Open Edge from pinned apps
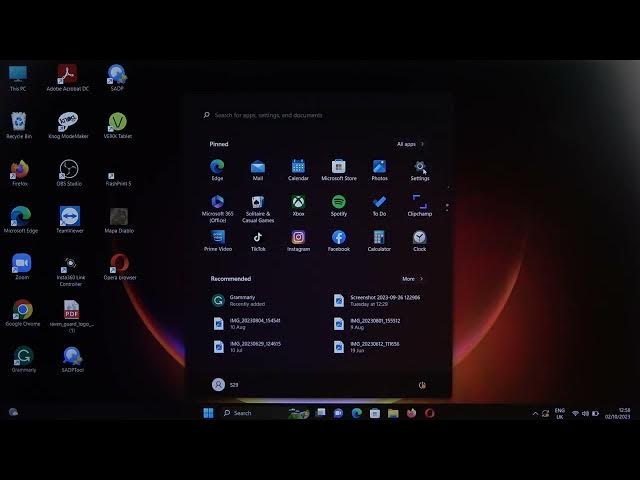 coord(217,170)
